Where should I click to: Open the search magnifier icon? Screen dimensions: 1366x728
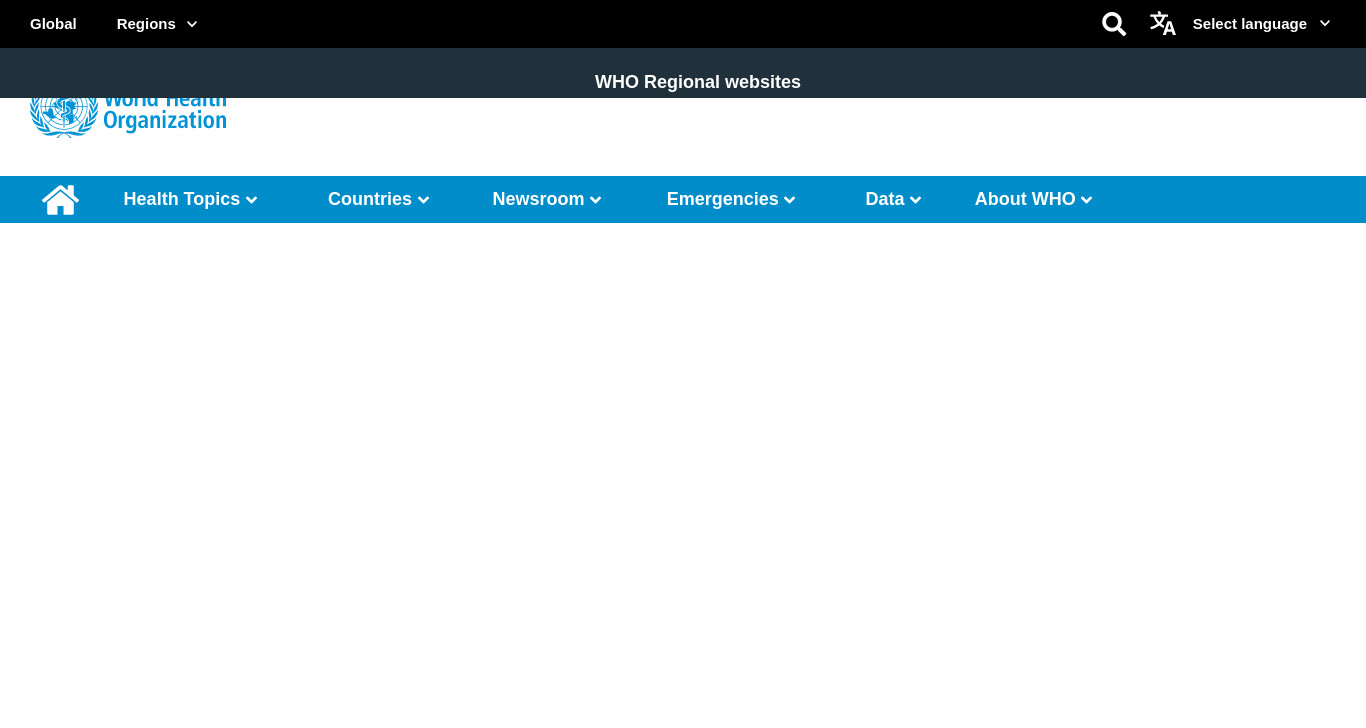tap(1114, 24)
